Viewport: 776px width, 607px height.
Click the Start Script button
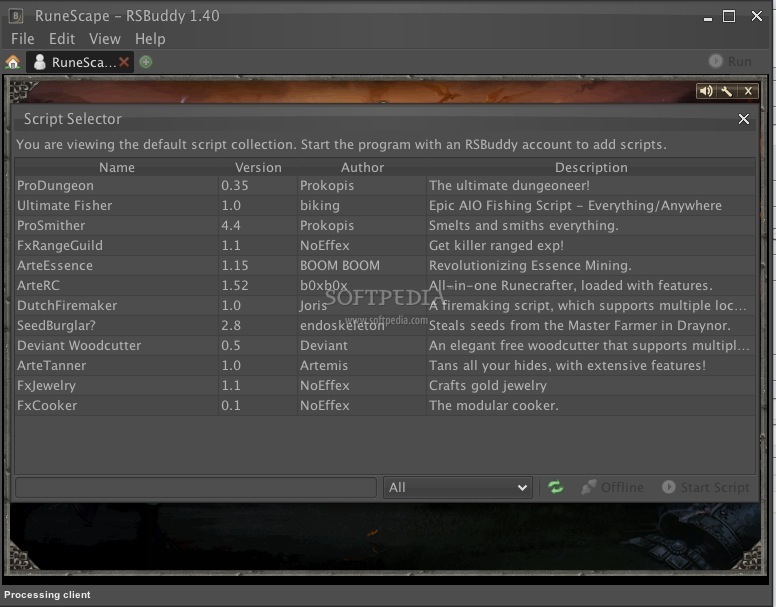tap(706, 487)
